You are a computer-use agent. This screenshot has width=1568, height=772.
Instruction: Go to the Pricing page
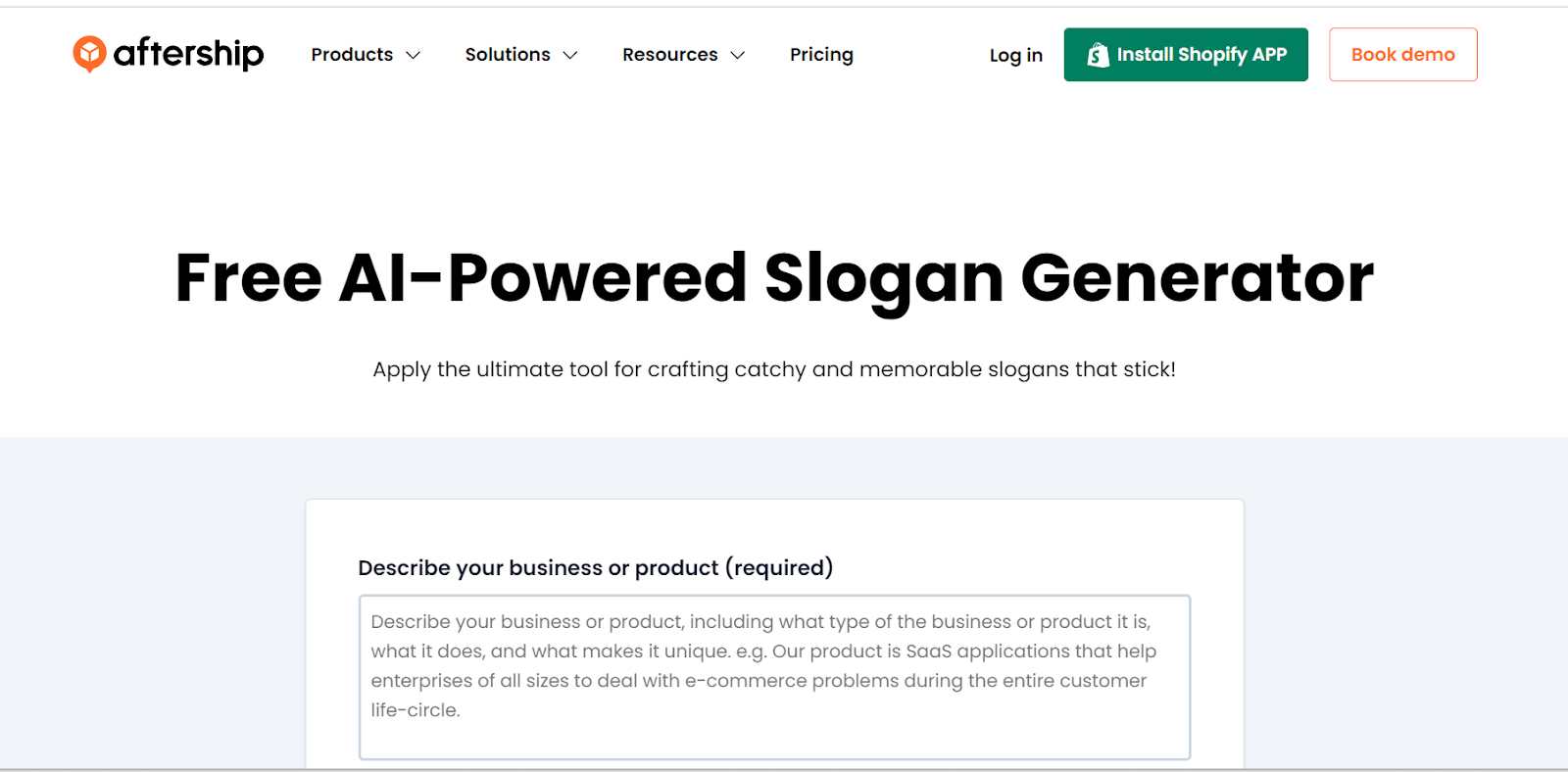[x=821, y=55]
